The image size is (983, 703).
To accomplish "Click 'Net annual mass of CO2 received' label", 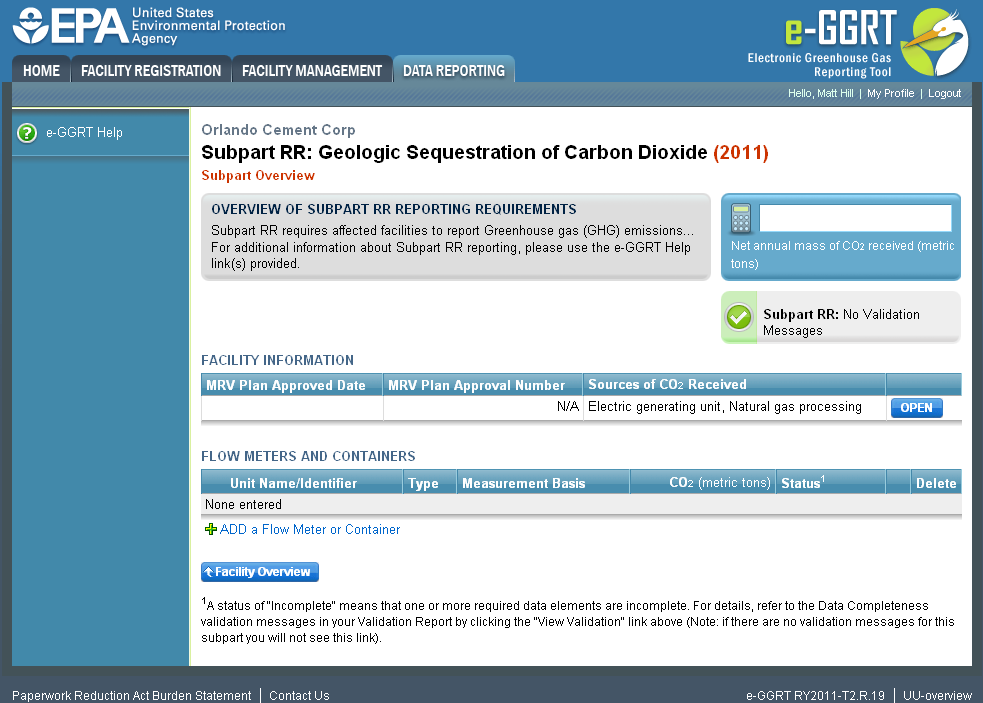I will point(843,255).
